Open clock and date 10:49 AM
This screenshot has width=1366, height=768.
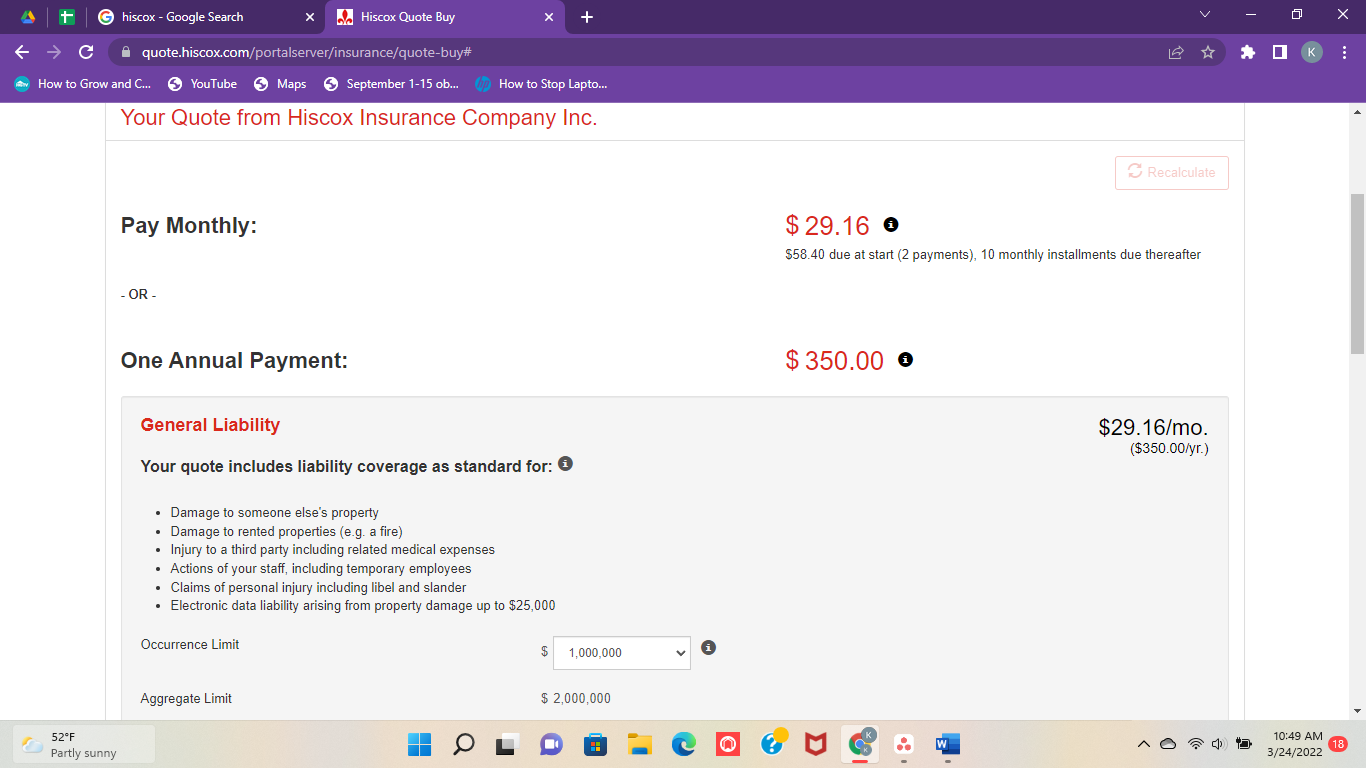(1294, 744)
